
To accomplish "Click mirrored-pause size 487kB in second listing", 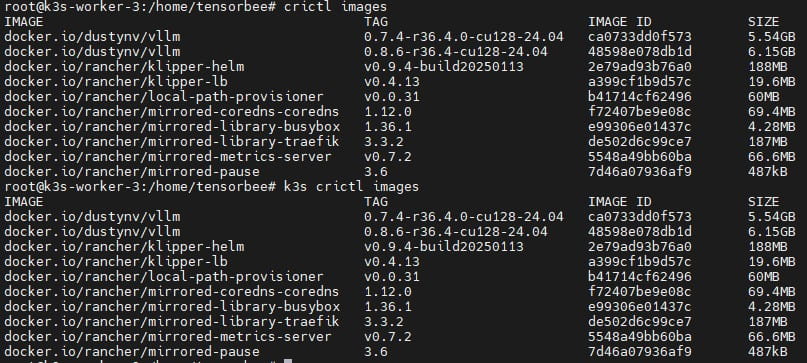I will point(767,352).
